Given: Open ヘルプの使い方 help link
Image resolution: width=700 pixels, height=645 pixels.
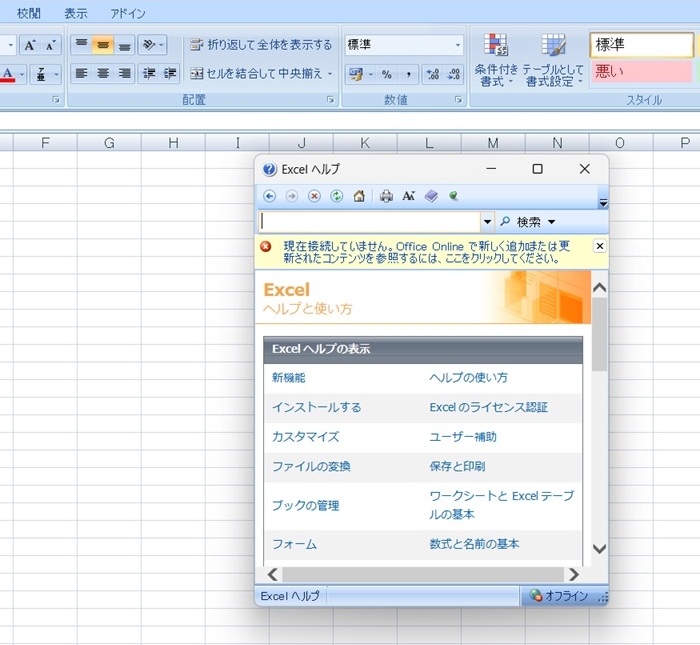Looking at the screenshot, I should pyautogui.click(x=468, y=378).
